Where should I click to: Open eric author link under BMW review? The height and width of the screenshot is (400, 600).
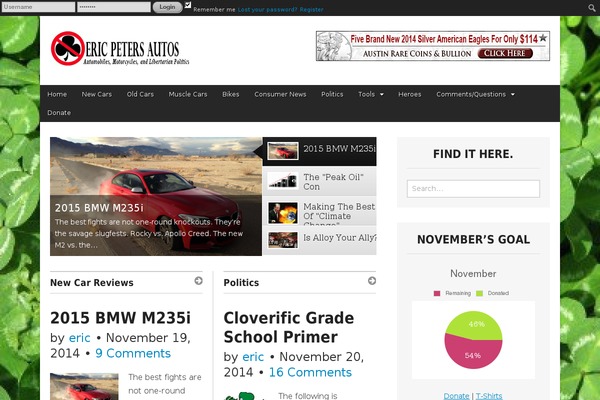click(x=79, y=338)
